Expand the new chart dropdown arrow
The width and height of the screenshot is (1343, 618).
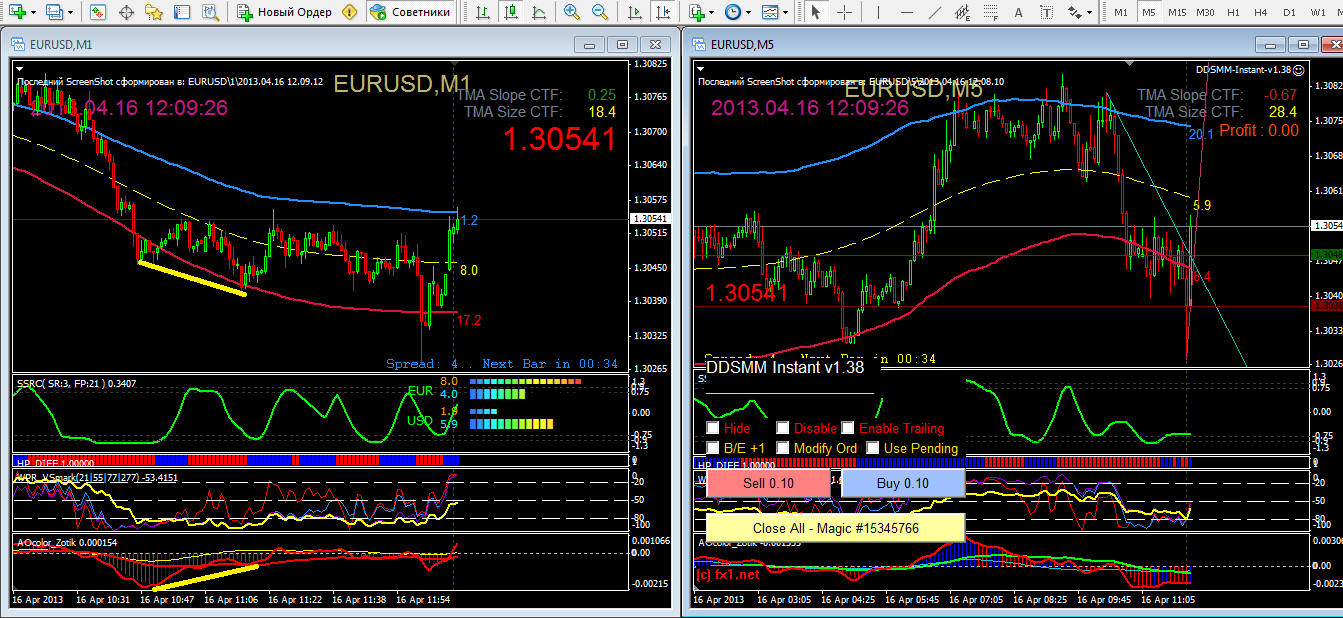[33, 12]
